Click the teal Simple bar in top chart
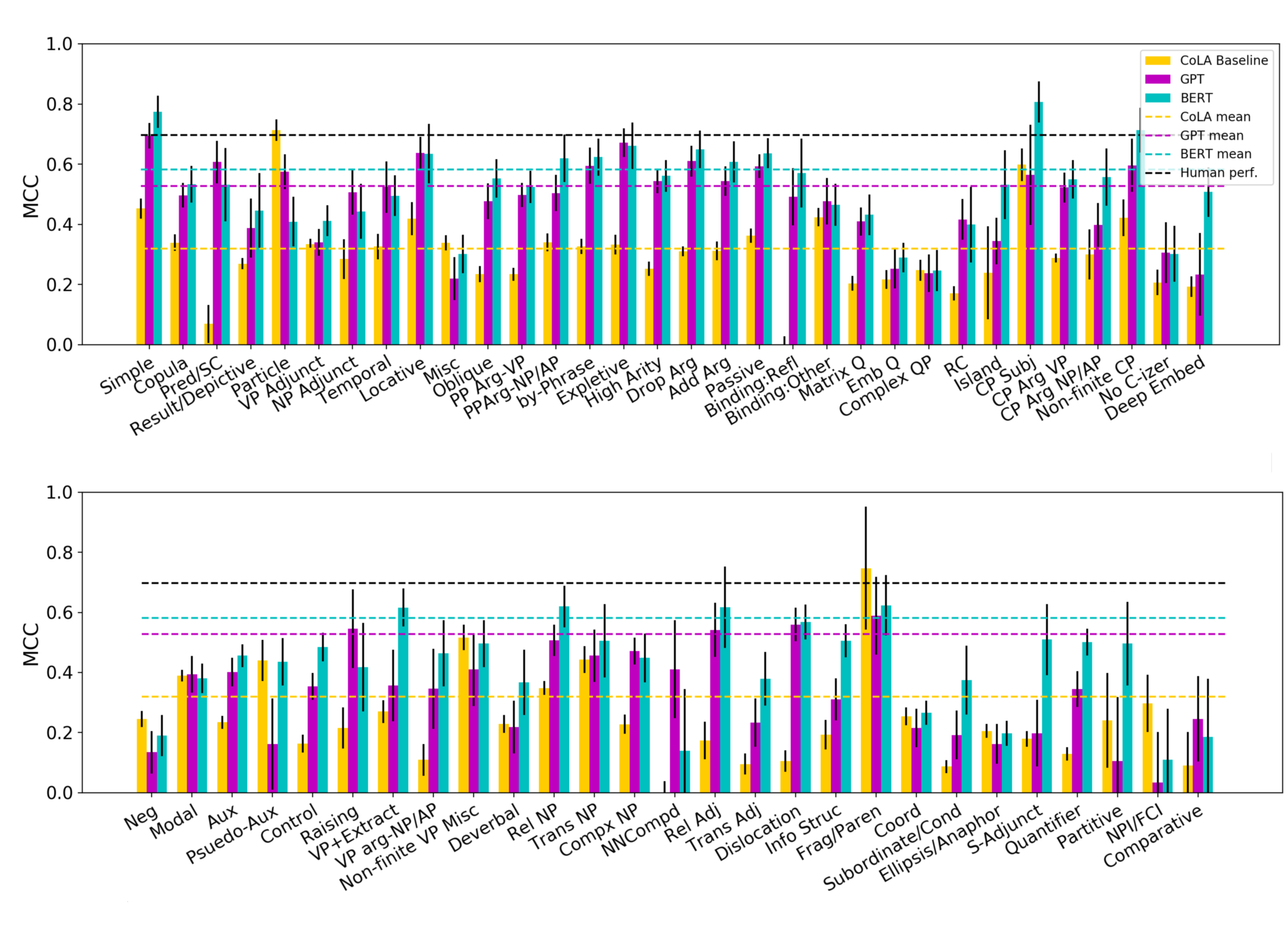The height and width of the screenshot is (939, 1288). [157, 227]
